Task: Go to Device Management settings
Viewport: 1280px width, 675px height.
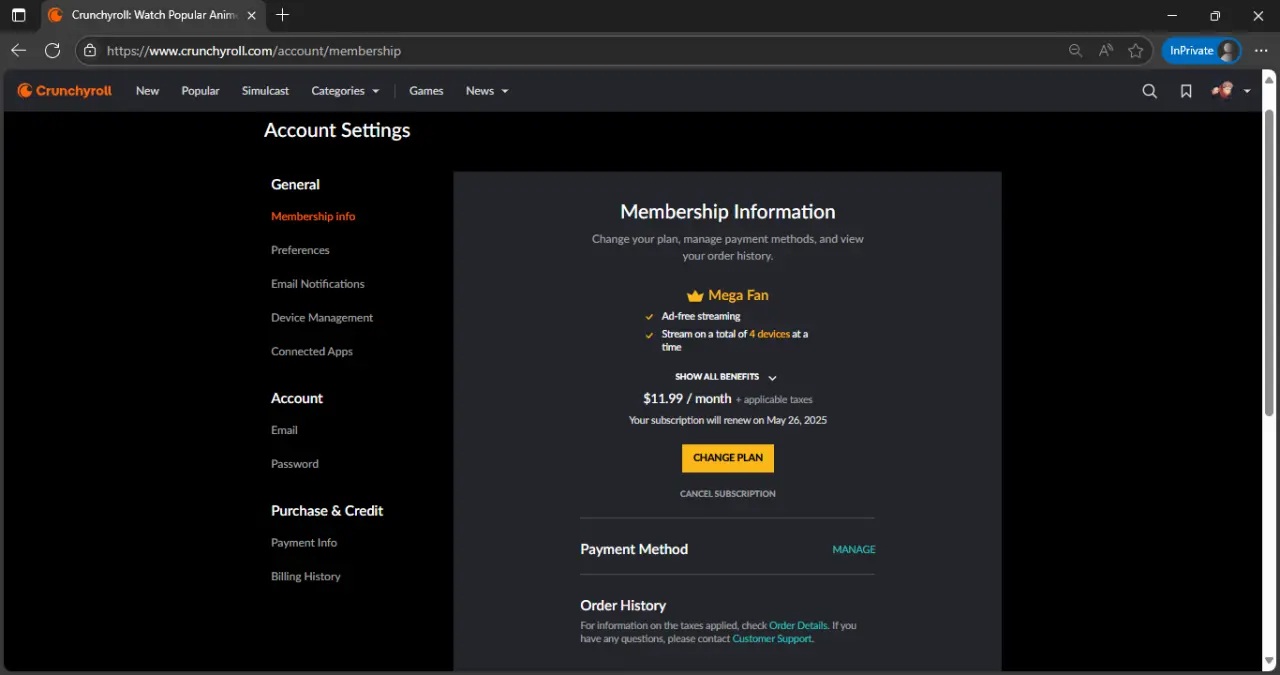Action: [322, 318]
